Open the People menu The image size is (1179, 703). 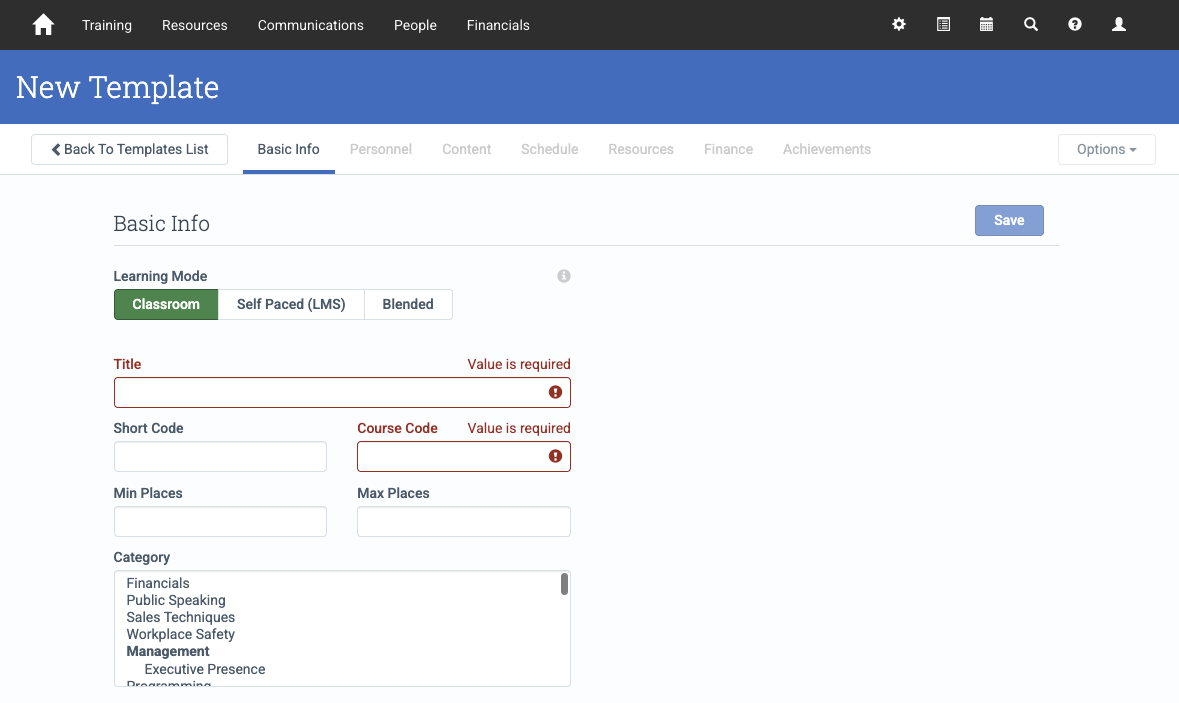pyautogui.click(x=415, y=25)
